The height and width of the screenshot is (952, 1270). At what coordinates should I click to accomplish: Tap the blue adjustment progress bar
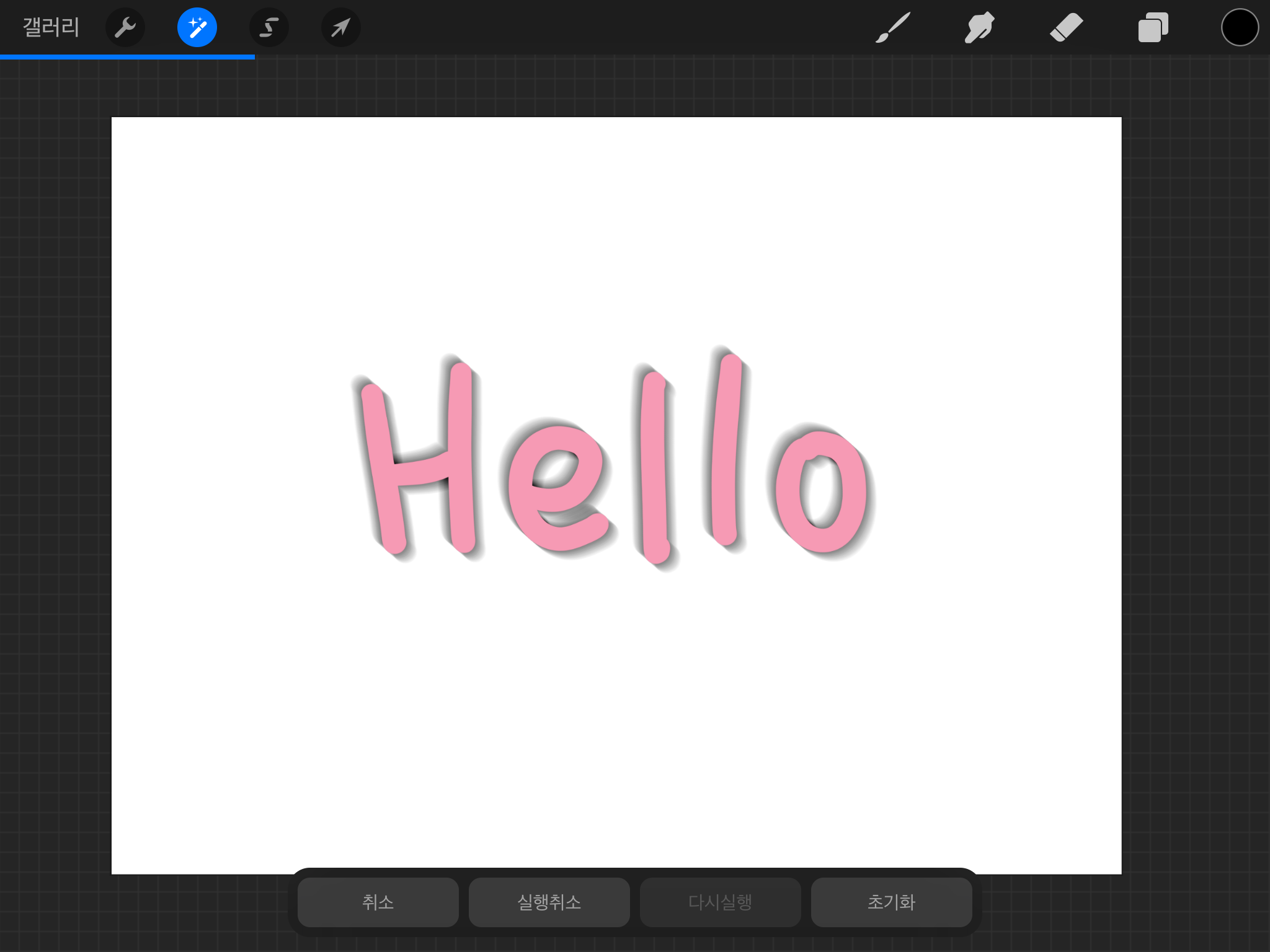[127, 57]
